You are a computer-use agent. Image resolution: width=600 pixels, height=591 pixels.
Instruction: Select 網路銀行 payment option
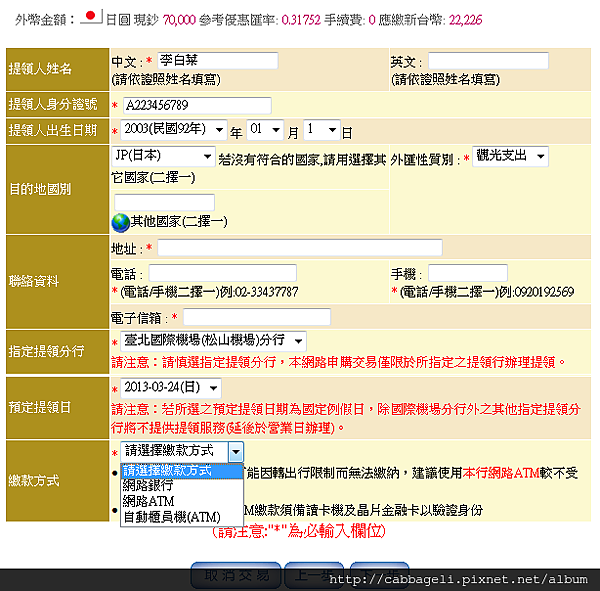click(182, 486)
